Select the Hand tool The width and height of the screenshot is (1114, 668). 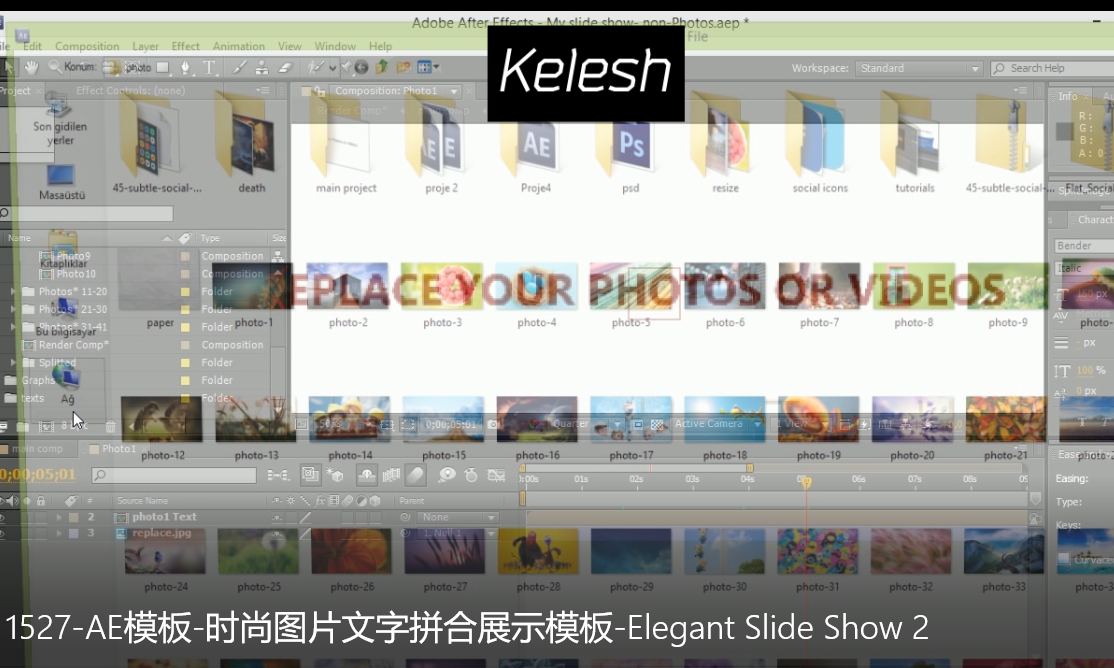(31, 68)
